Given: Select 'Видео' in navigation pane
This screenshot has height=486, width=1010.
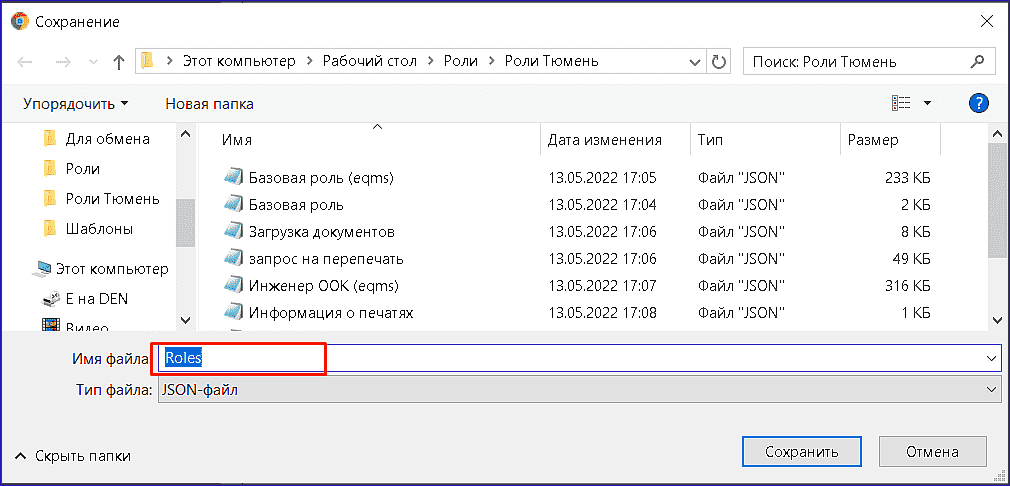Looking at the screenshot, I should [x=87, y=326].
